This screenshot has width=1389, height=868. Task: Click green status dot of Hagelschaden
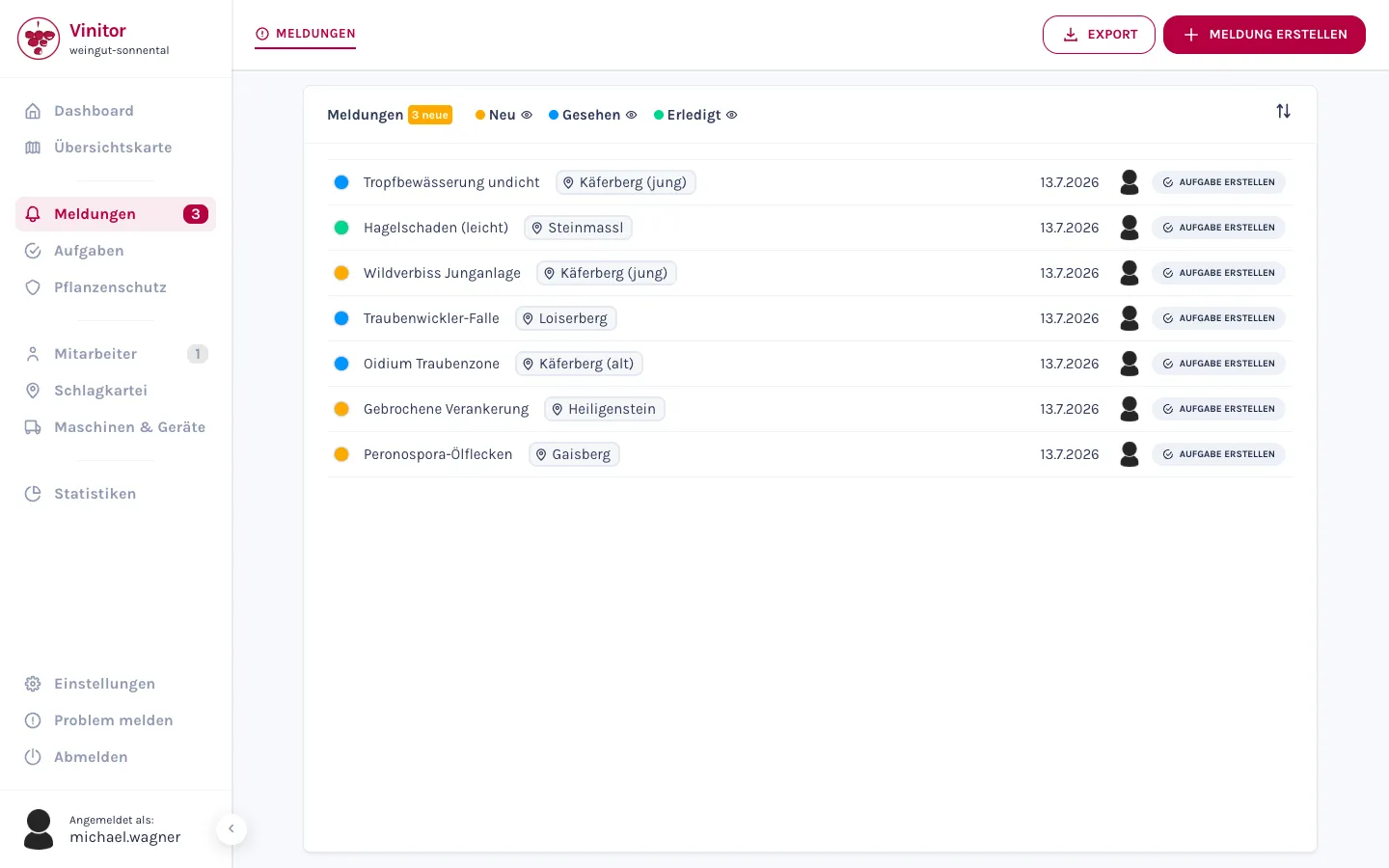pos(341,228)
